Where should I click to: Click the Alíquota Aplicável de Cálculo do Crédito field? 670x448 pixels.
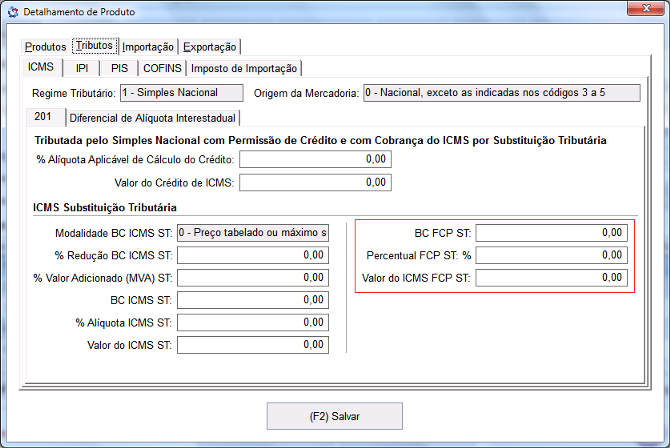[315, 159]
